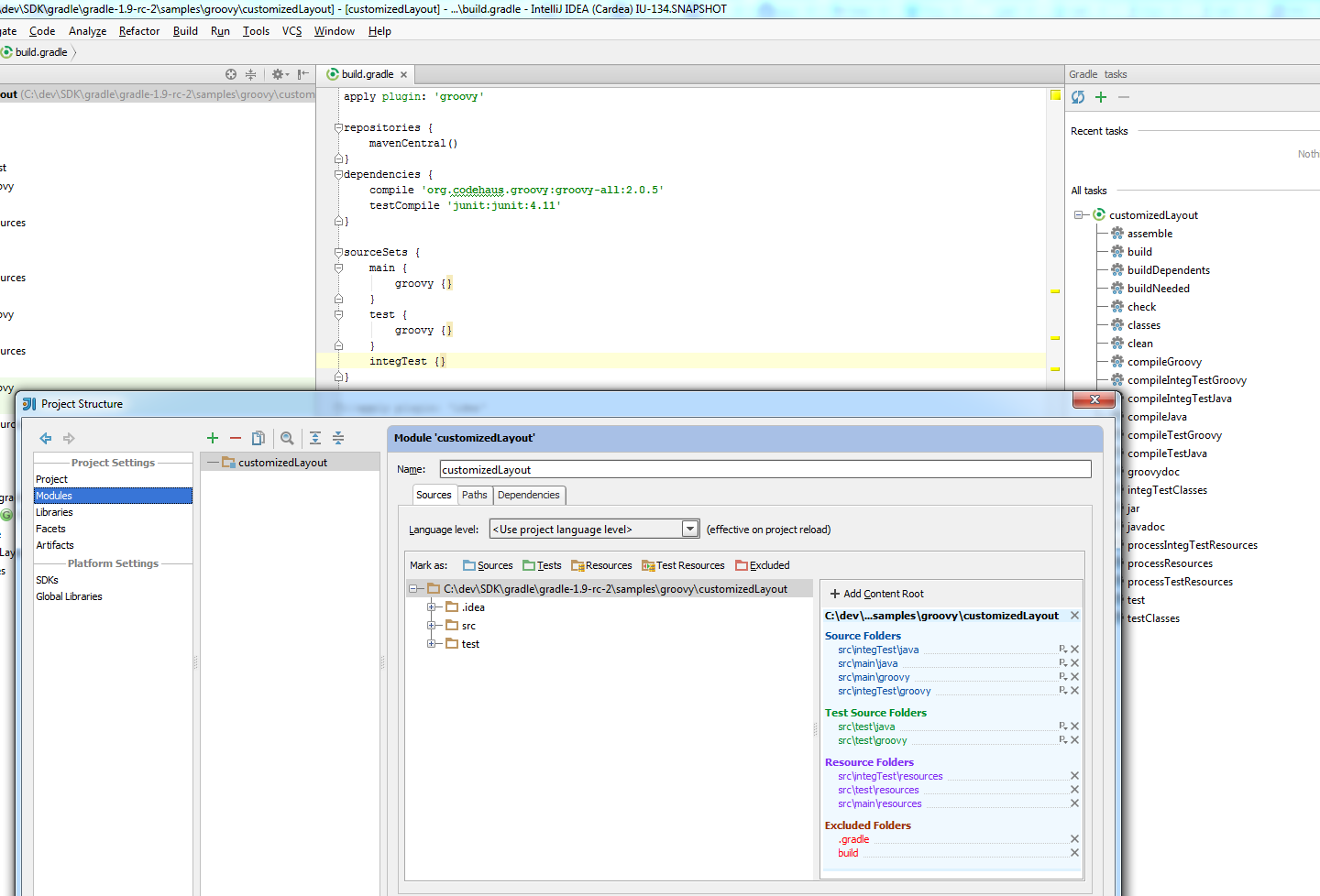The image size is (1320, 896).
Task: Hide the Project tool panel
Action: pyautogui.click(x=302, y=74)
